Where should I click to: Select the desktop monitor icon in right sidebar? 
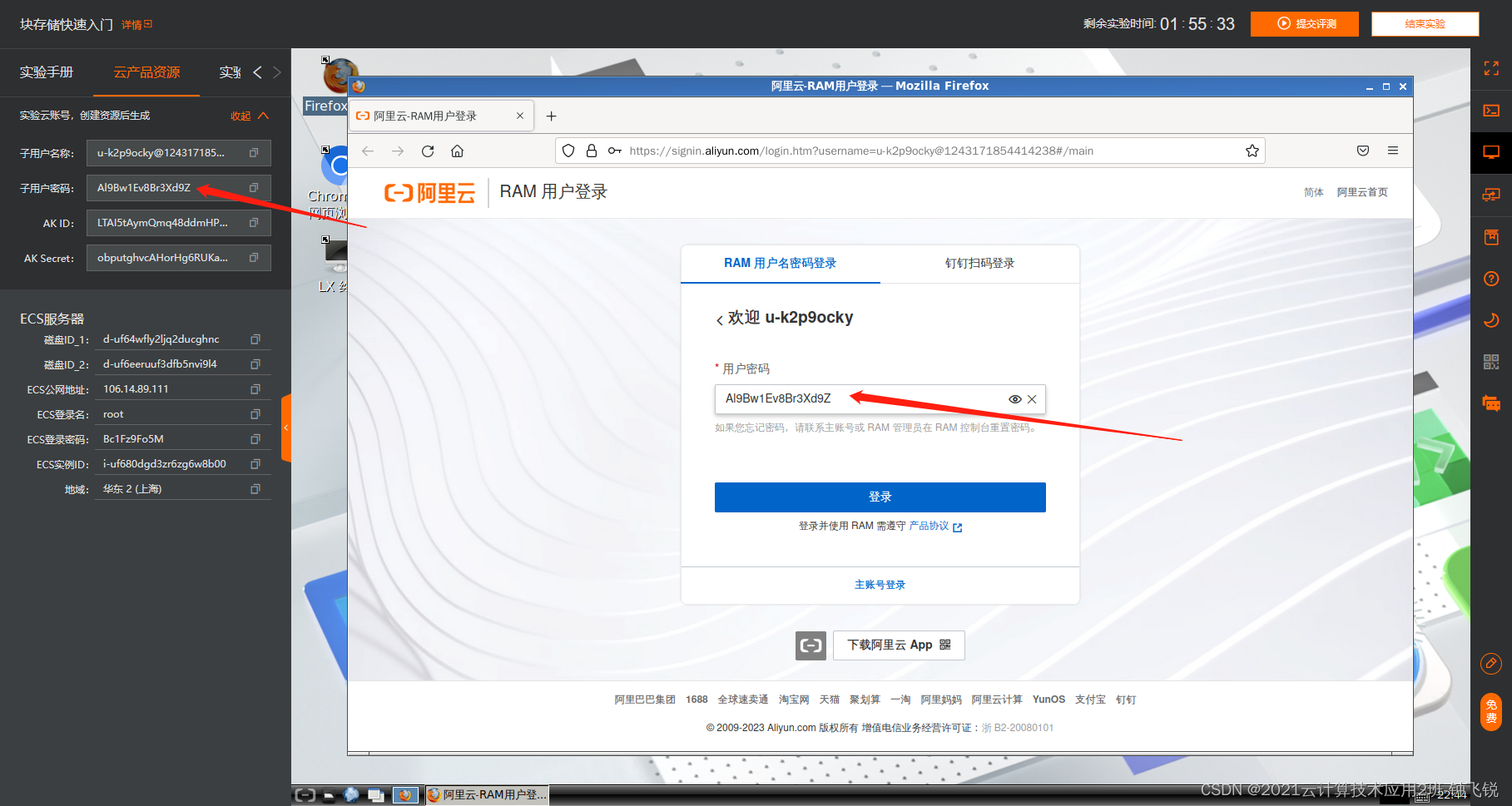click(1491, 153)
